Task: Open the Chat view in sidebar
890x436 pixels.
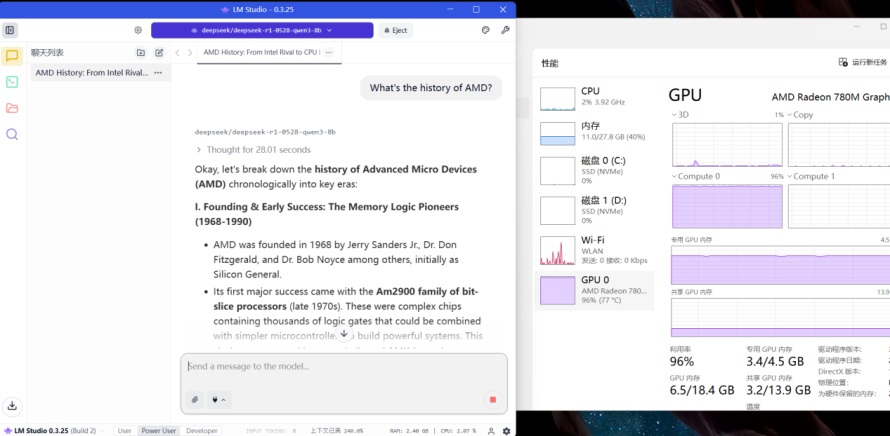Action: tap(12, 56)
